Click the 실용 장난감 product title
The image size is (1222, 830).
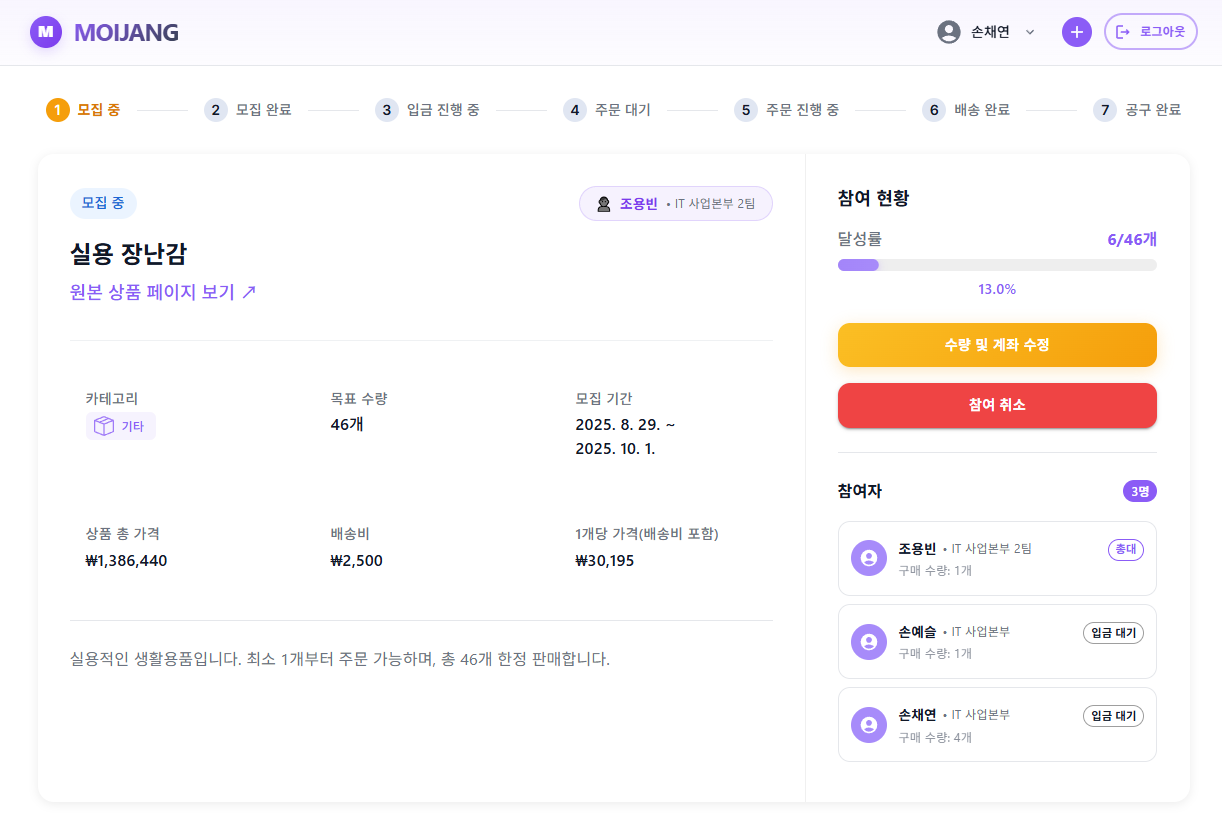pyautogui.click(x=128, y=254)
